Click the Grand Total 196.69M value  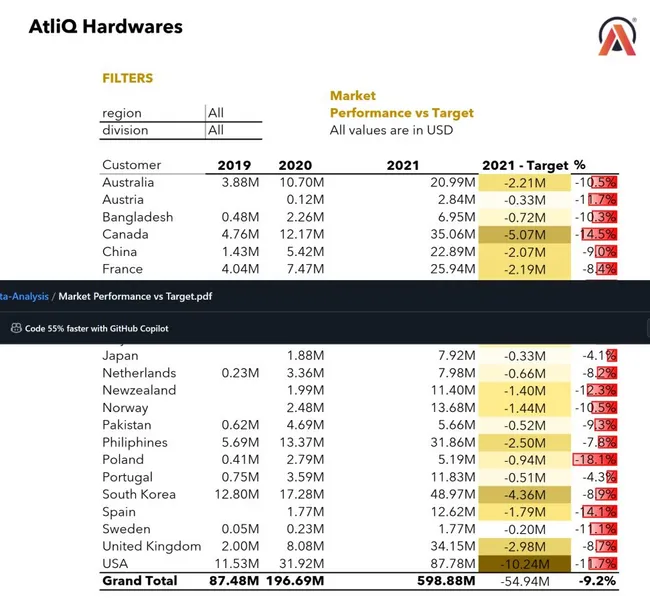point(295,581)
